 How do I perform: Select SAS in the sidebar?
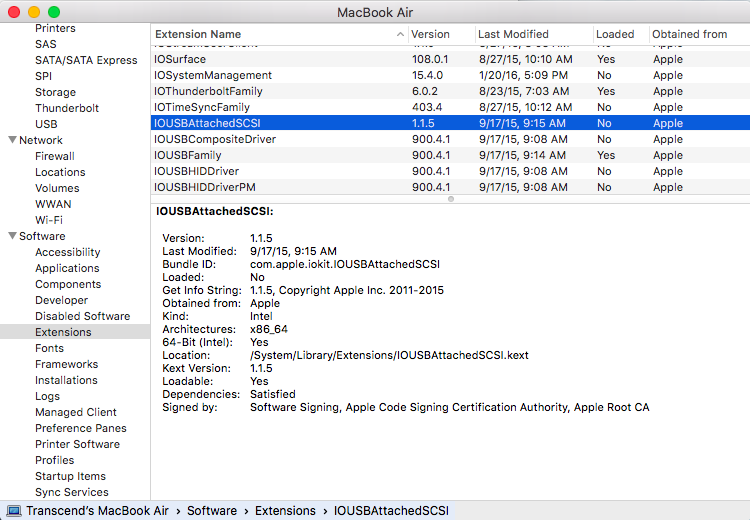46,44
